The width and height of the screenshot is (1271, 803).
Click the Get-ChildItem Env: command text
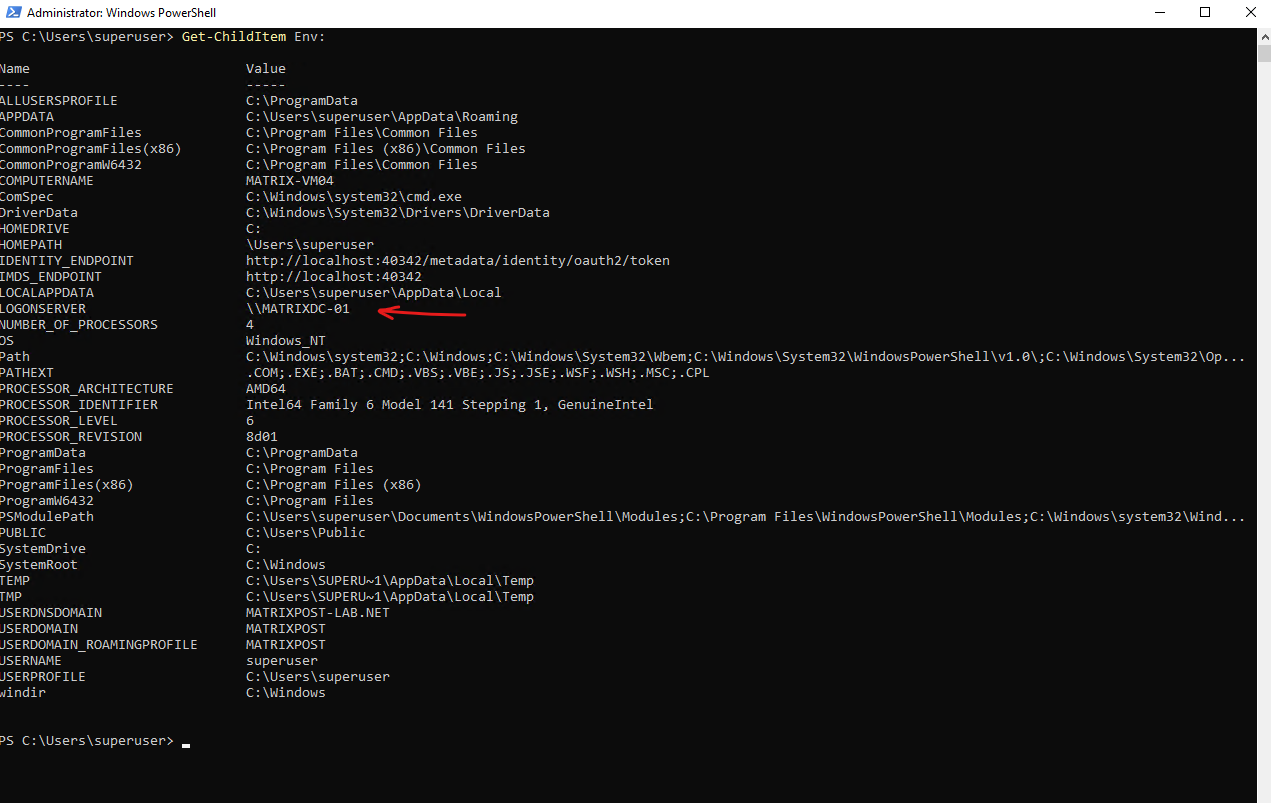point(254,37)
